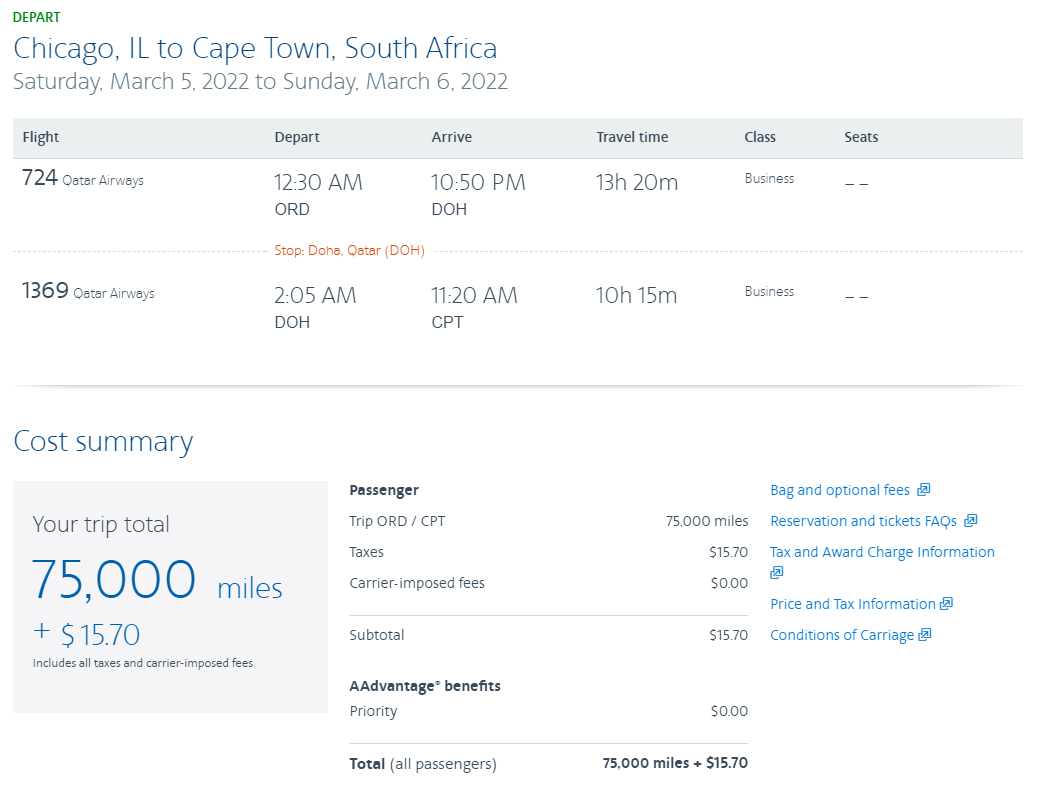1043x808 pixels.
Task: View Tax and Award Charge Information
Action: tap(881, 551)
